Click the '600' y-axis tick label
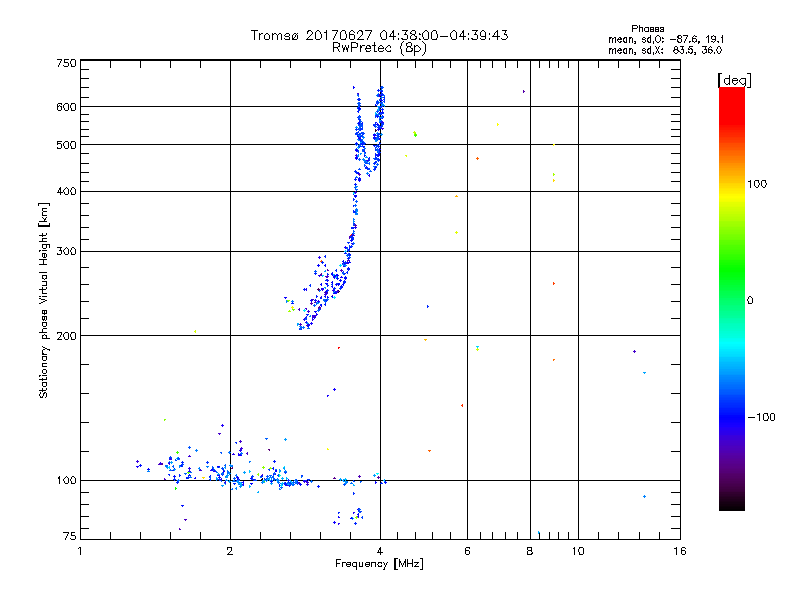This screenshot has height=600, width=800. pos(66,107)
